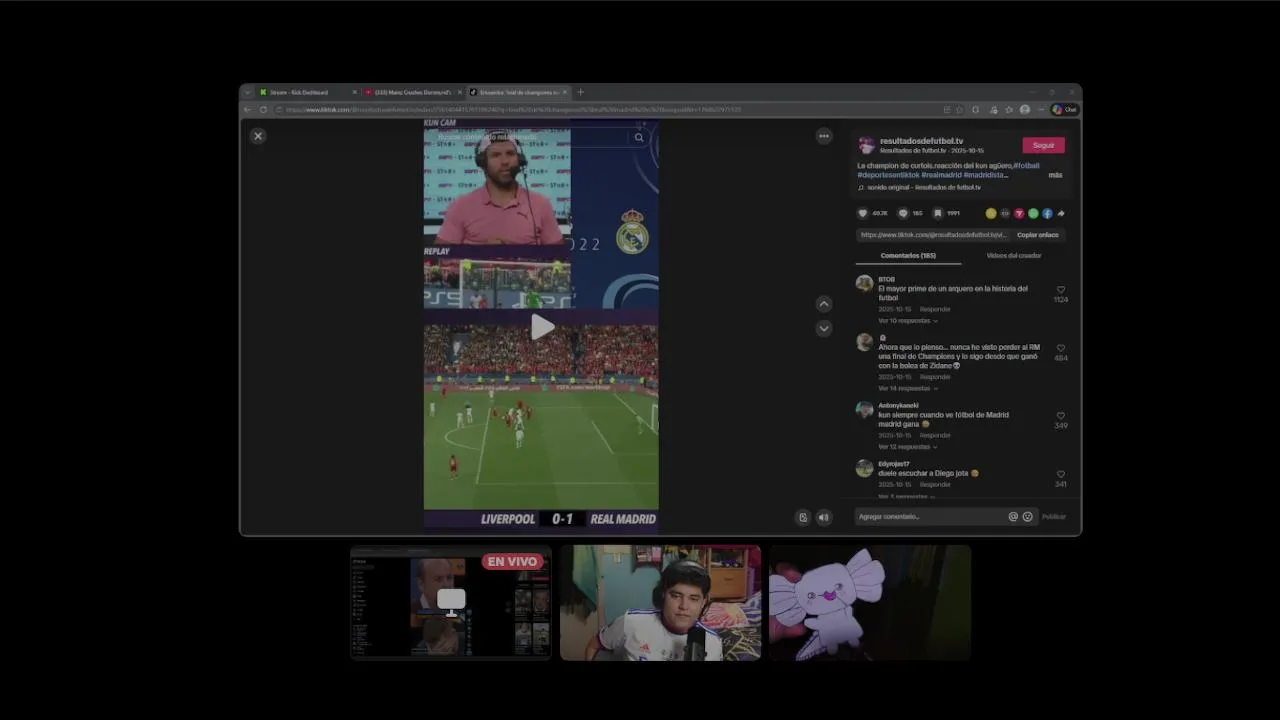The width and height of the screenshot is (1280, 720).
Task: Share via the green WhatsApp icon
Action: click(1033, 213)
